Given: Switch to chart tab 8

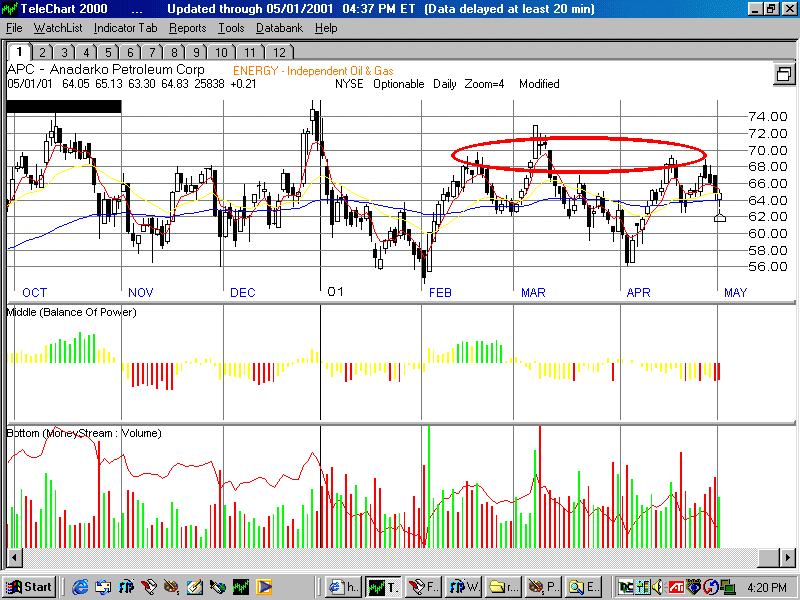Looking at the screenshot, I should click(174, 53).
